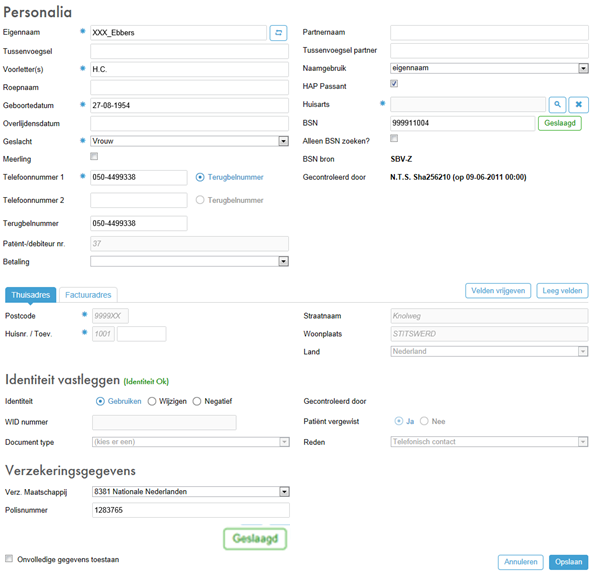Click the Terugbelnummer input field

(139, 223)
